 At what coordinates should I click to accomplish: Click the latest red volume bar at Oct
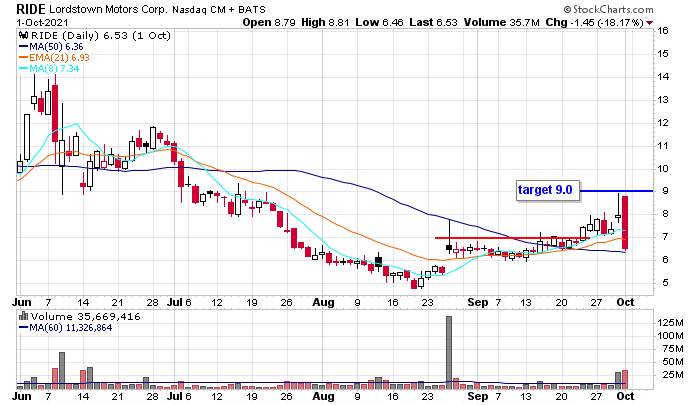[x=625, y=380]
